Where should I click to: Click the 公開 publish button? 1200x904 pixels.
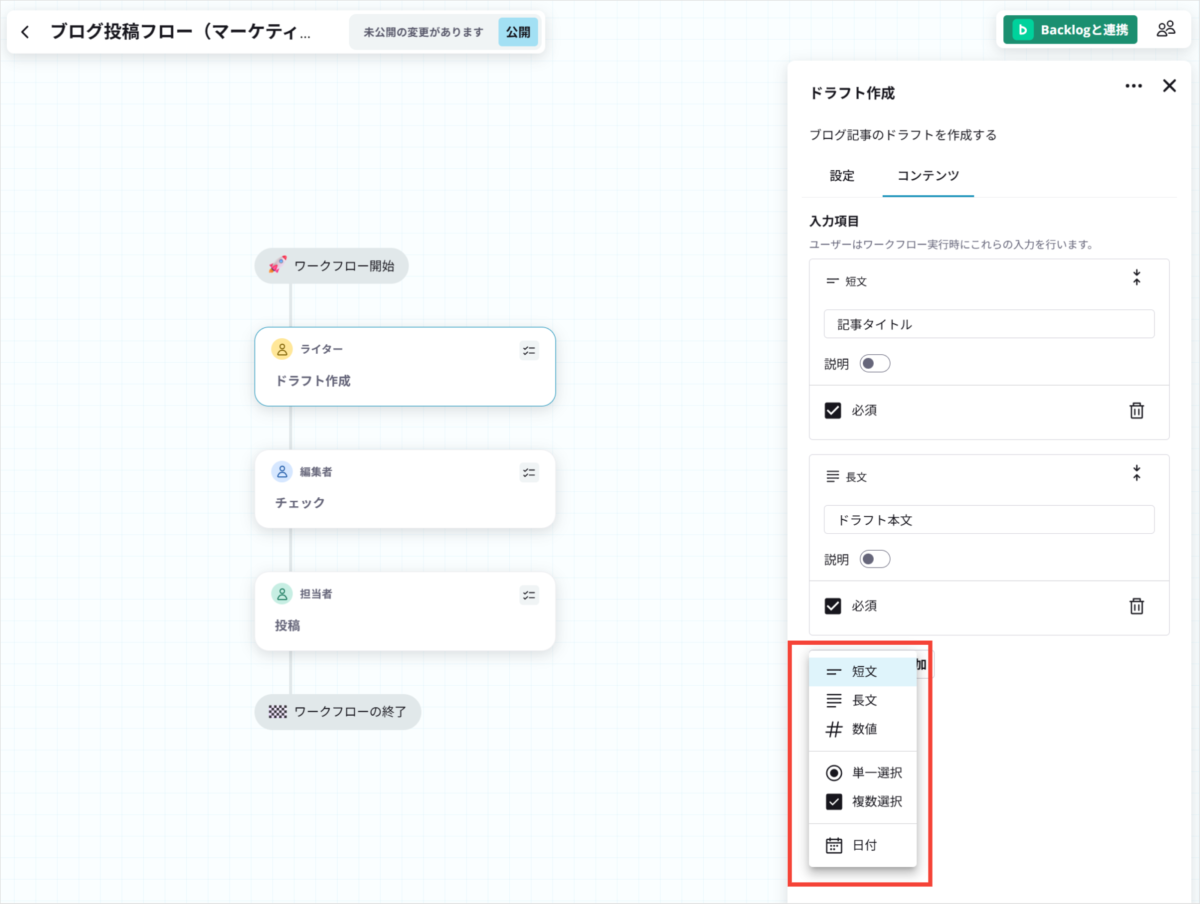click(x=518, y=32)
